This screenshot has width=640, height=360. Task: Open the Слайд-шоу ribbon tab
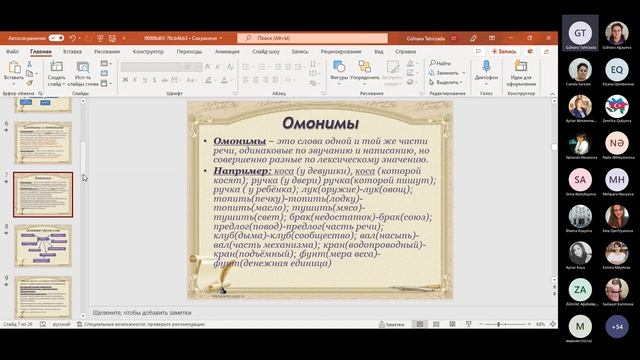tap(266, 51)
